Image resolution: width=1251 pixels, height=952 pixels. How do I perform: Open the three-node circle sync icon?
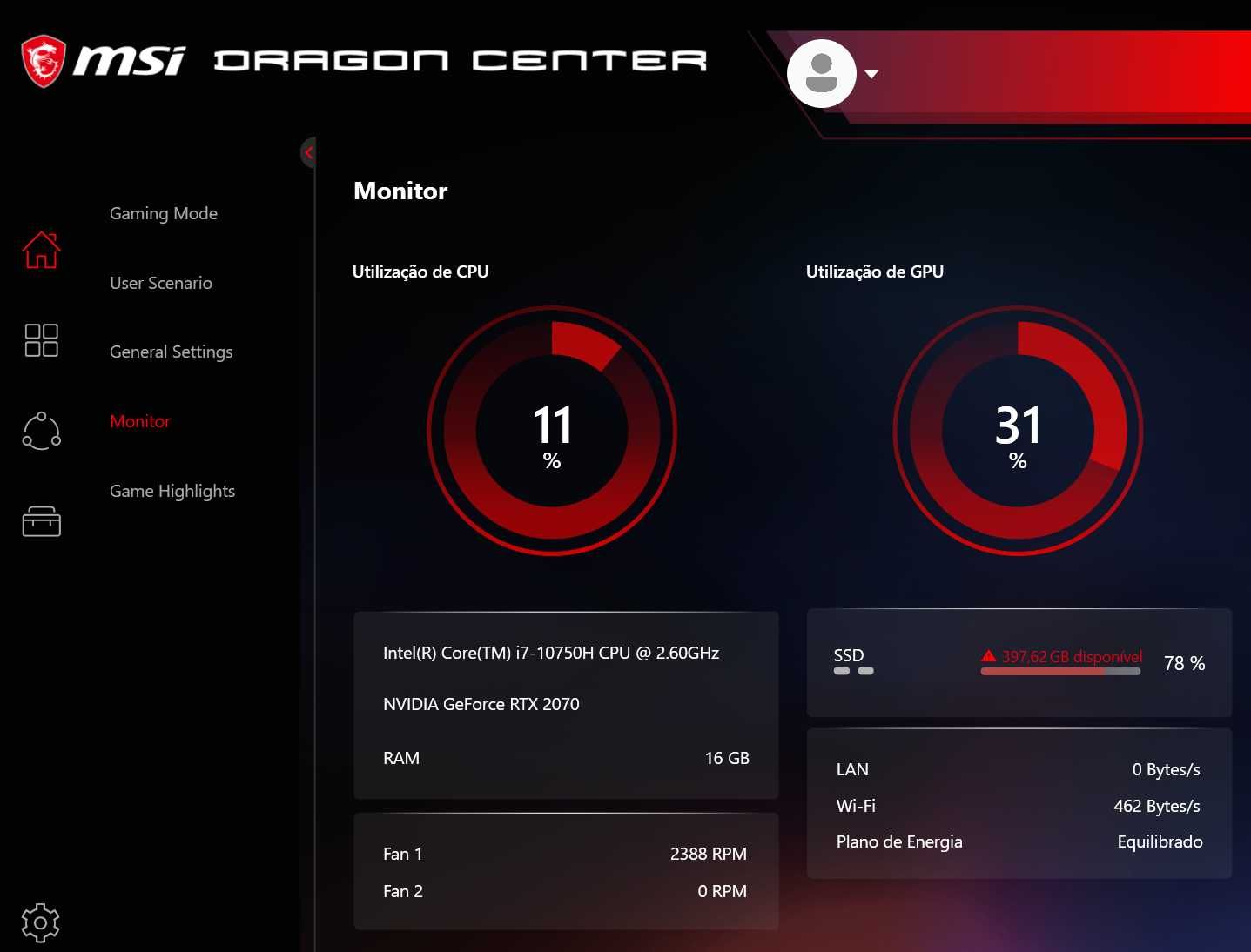tap(42, 431)
